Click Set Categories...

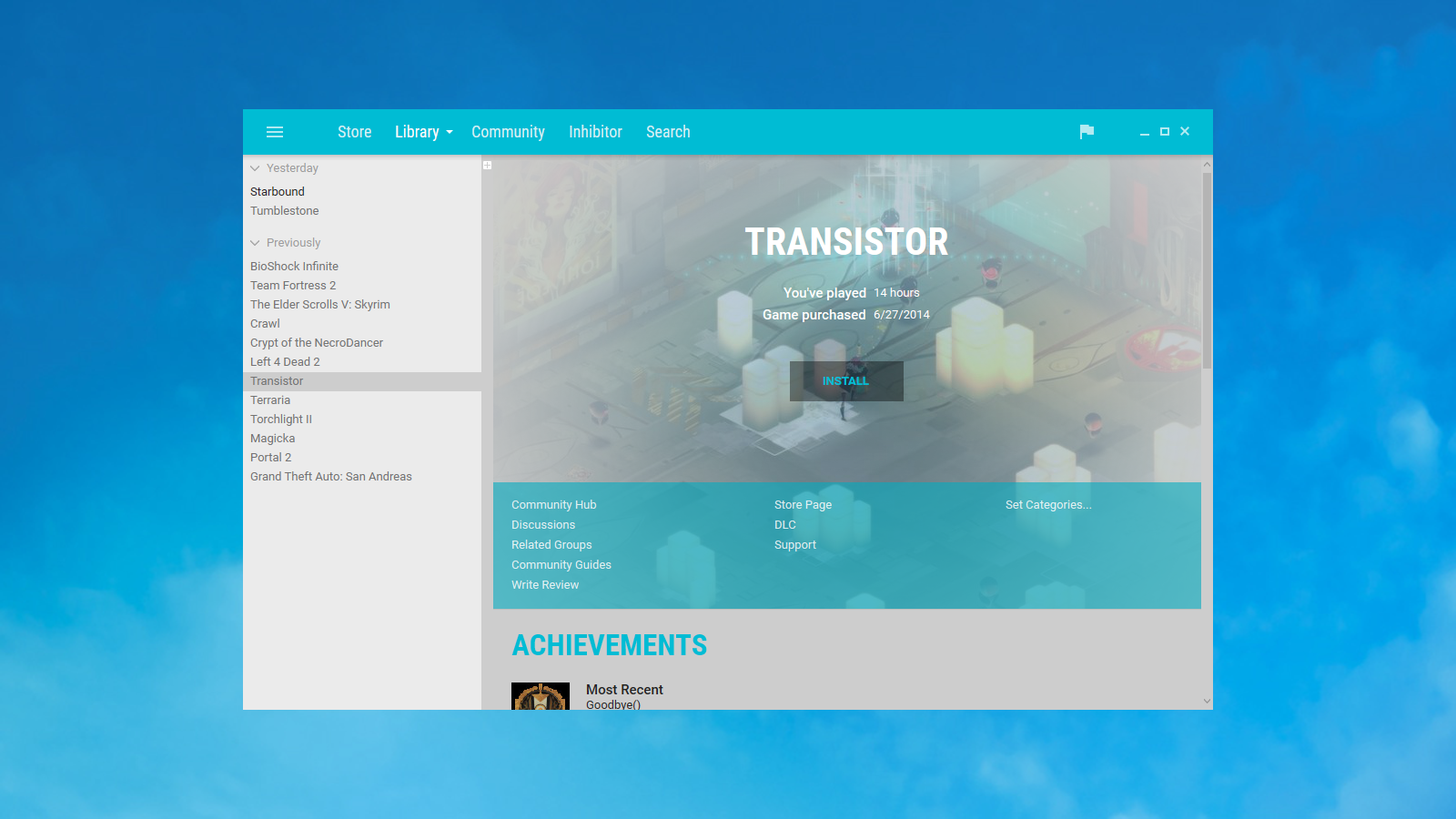tap(1048, 505)
